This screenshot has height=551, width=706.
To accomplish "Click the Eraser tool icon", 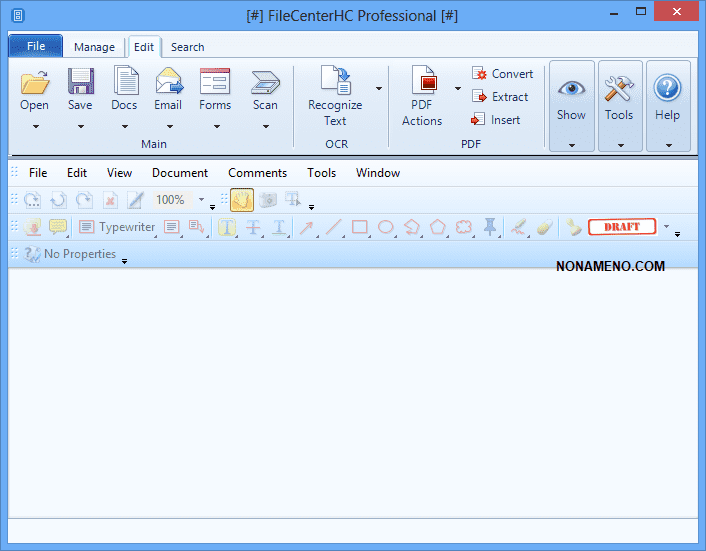I will [543, 227].
